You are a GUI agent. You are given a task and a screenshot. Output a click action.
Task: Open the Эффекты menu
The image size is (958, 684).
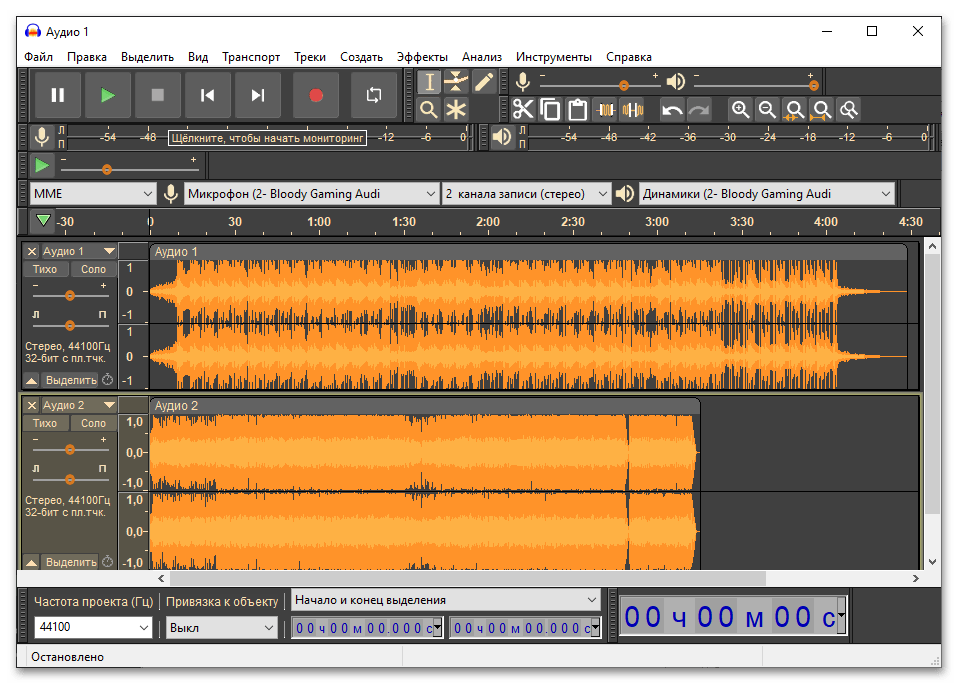[422, 57]
